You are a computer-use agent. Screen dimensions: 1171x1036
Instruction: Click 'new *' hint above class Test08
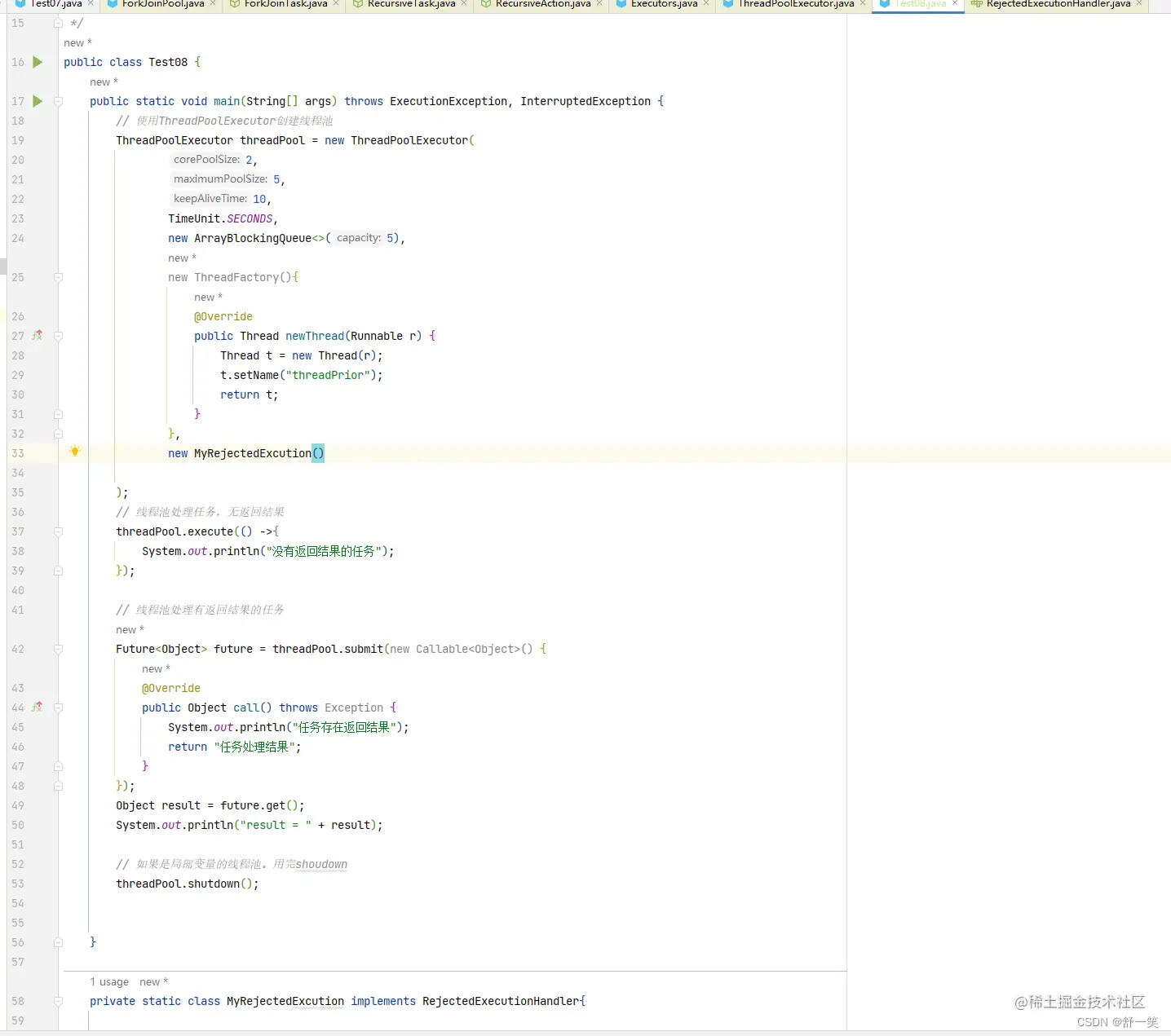point(77,42)
